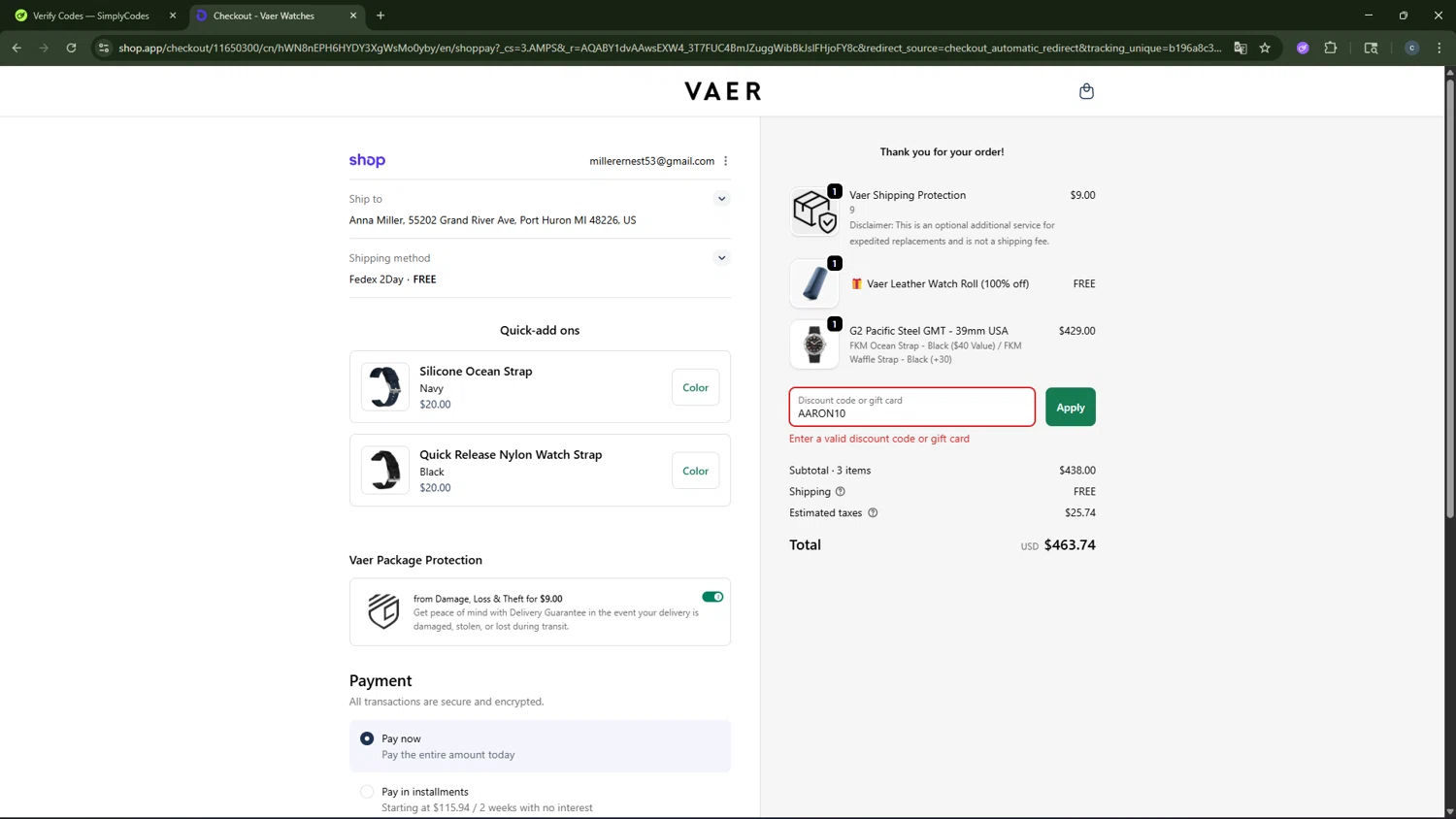Open the side panel browser icon
Screen dimensions: 1456x819
tap(1371, 48)
